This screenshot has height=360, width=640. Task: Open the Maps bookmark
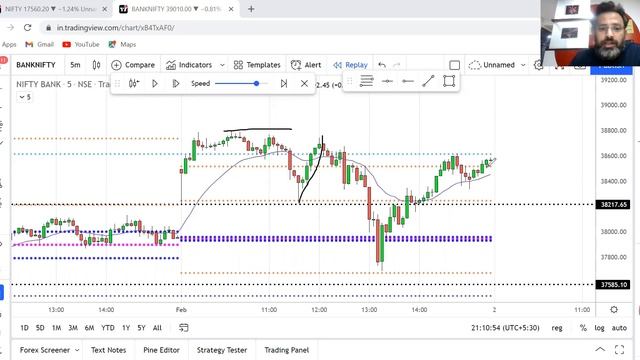(122, 44)
